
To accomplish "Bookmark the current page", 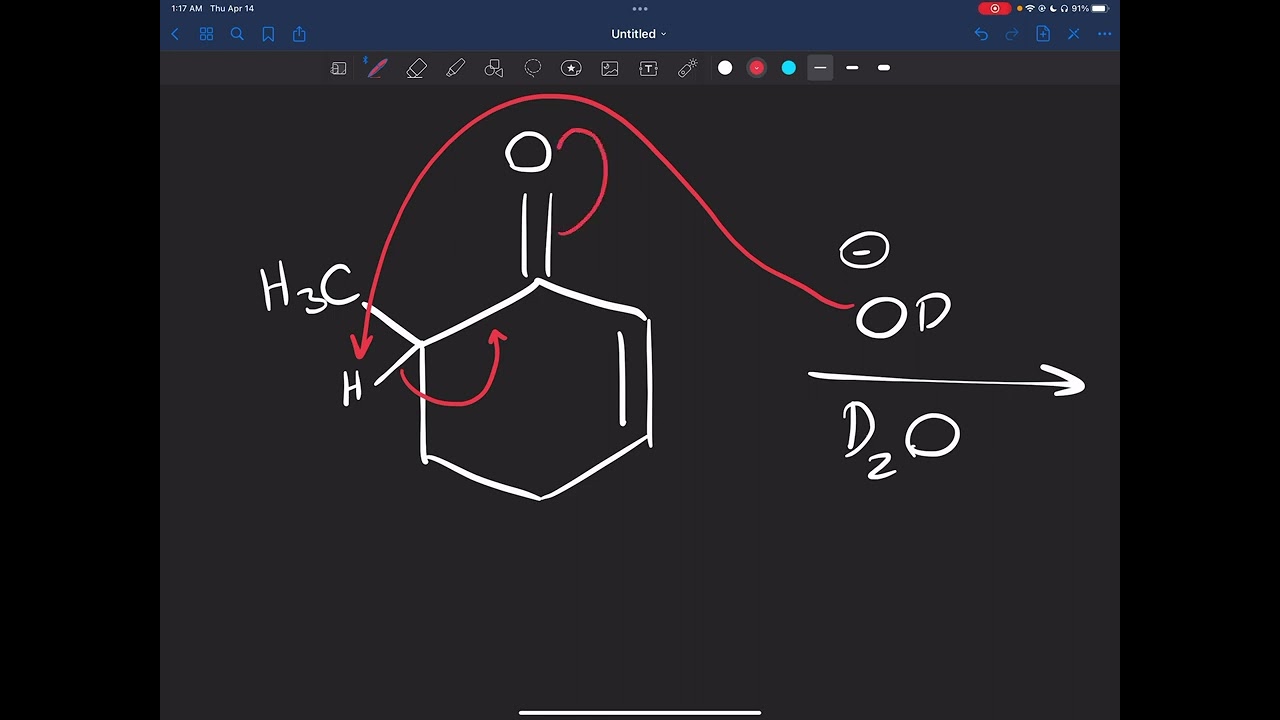I will click(268, 34).
